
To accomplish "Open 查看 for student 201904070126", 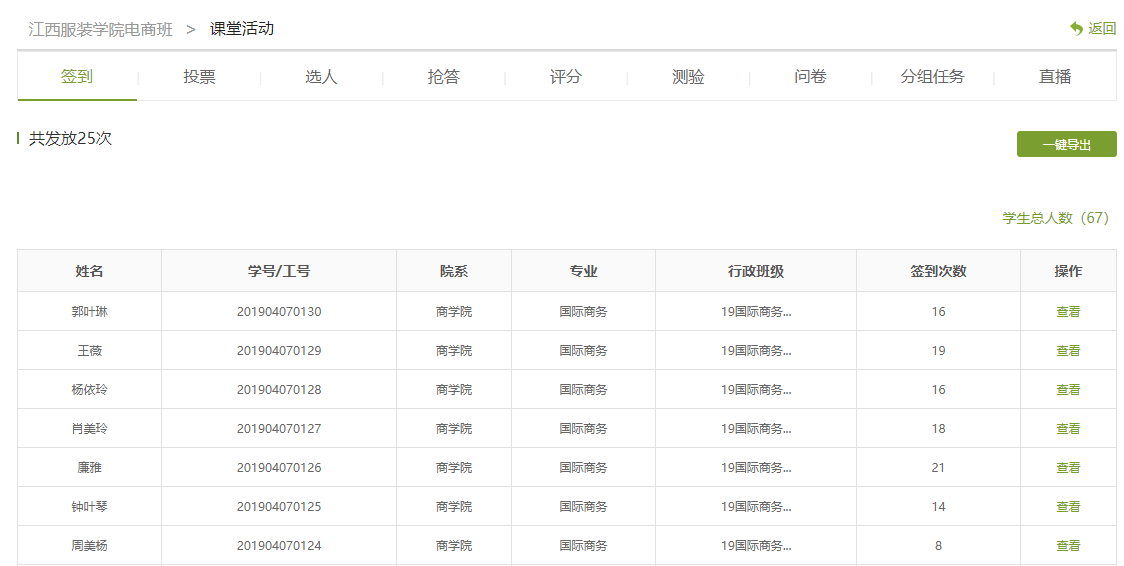I will (x=1068, y=468).
